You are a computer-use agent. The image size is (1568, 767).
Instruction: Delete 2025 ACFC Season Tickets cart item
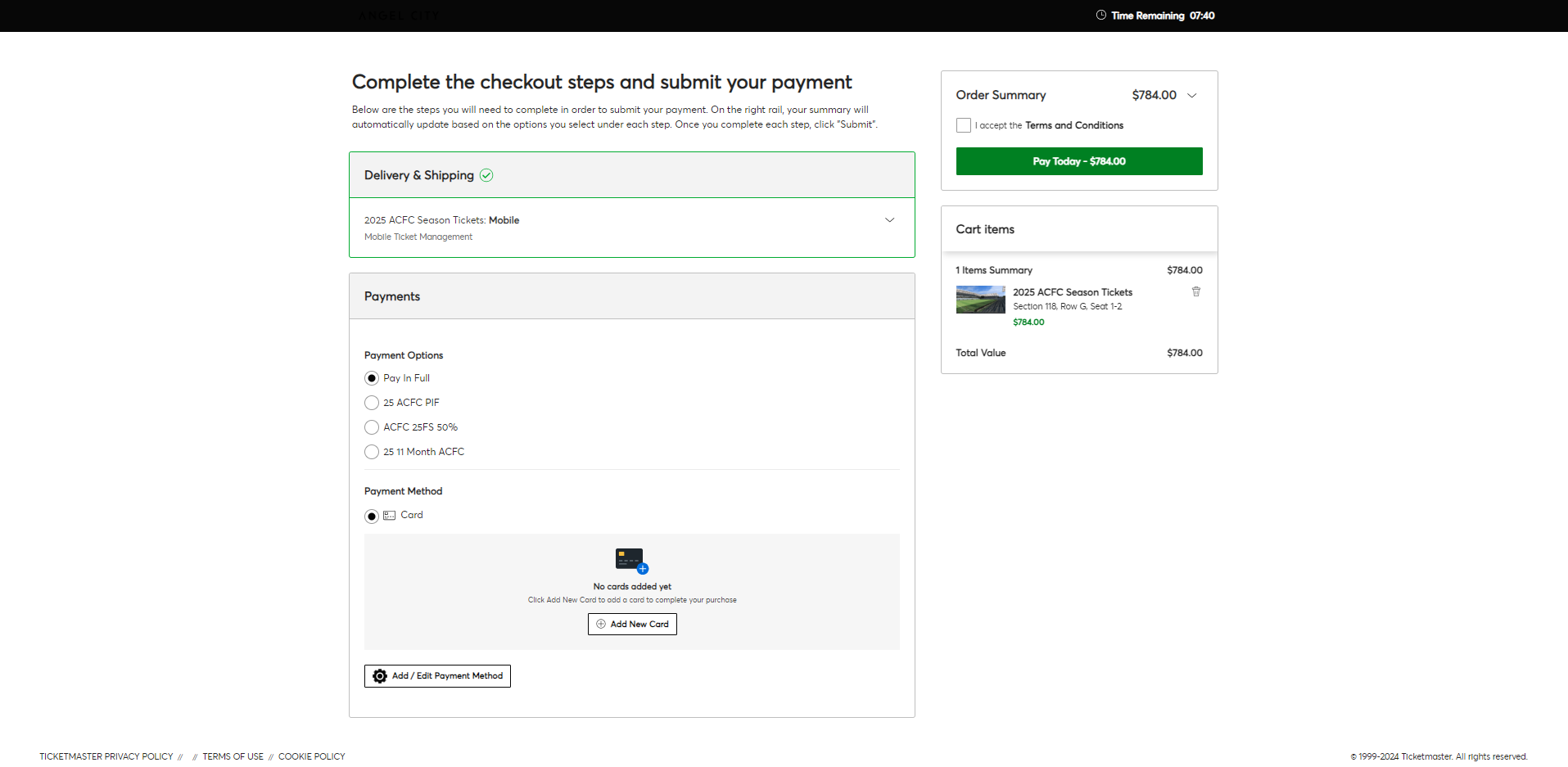click(x=1196, y=291)
